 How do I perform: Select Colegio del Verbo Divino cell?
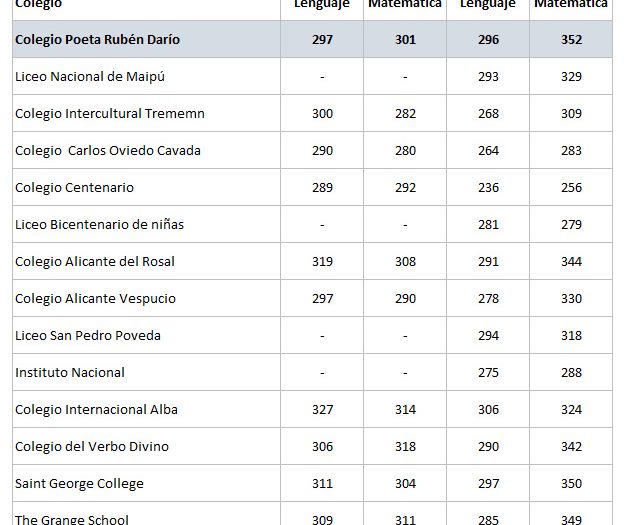[x=93, y=446]
